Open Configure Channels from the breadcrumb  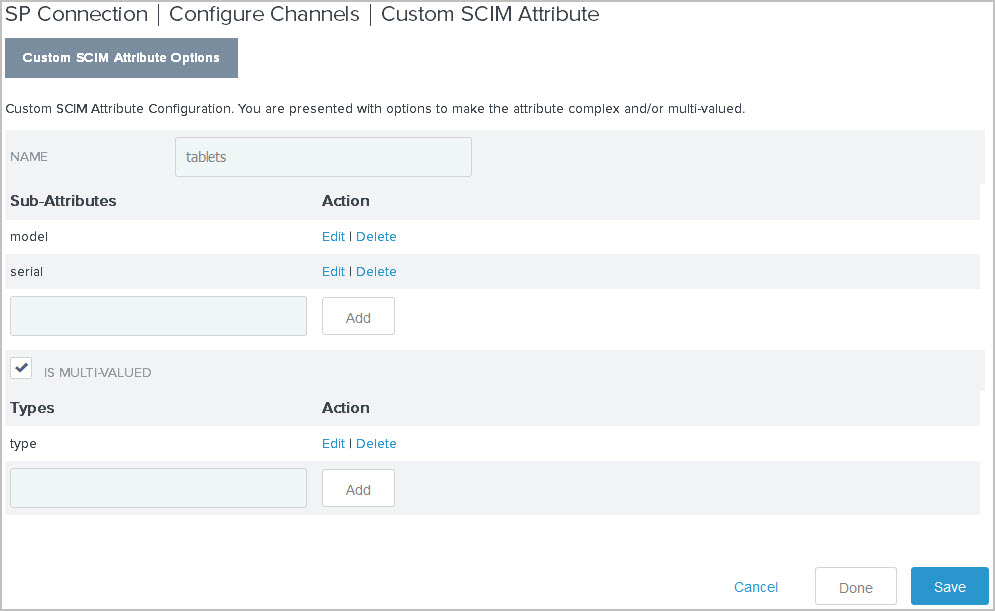[263, 14]
